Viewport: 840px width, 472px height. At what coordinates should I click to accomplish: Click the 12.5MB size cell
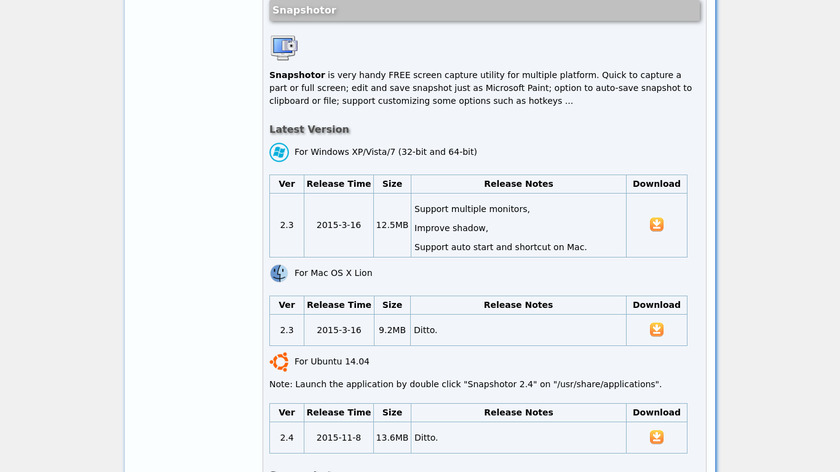[x=392, y=225]
